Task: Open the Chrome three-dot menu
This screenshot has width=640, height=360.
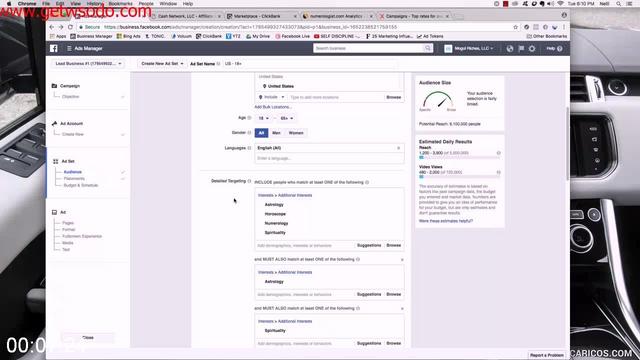Action: tap(564, 27)
